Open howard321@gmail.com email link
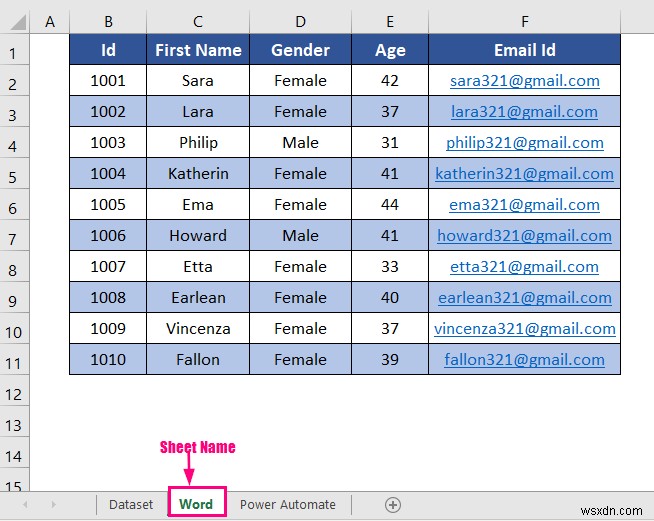This screenshot has width=654, height=521. pos(524,236)
